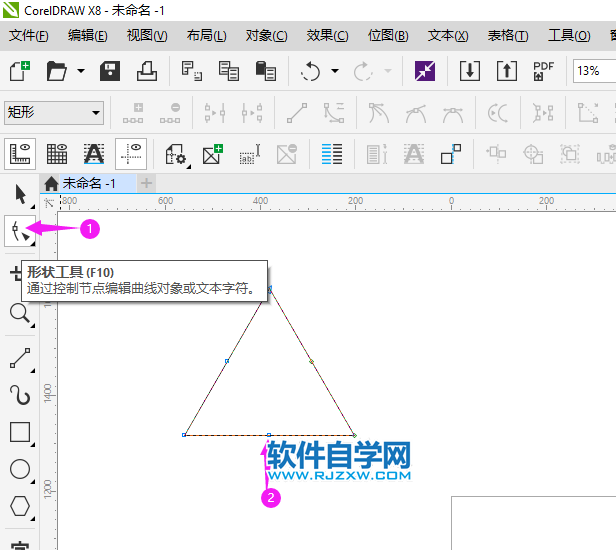Open the 矩形 selection mode dropdown
616x550 pixels.
pos(54,113)
